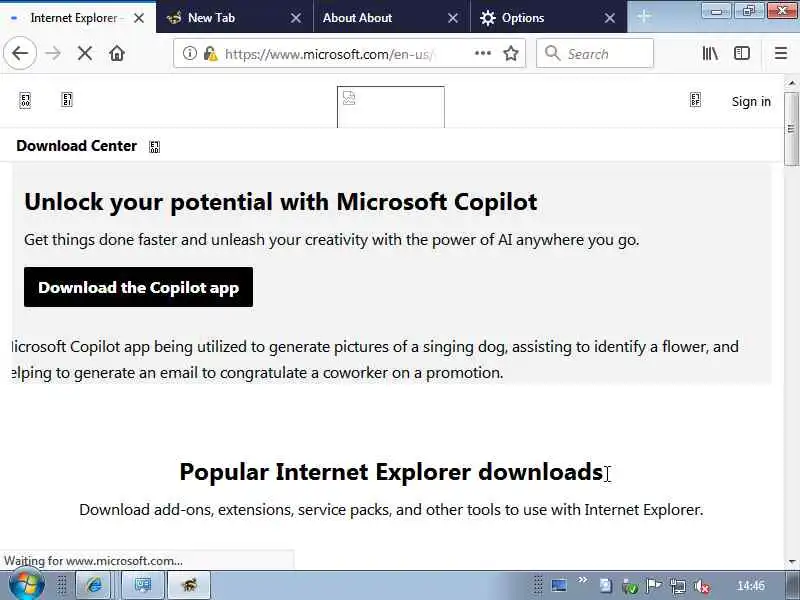Screen dimensions: 800x600
Task: Click the browser taskbar button with animal icon
Action: [x=189, y=585]
